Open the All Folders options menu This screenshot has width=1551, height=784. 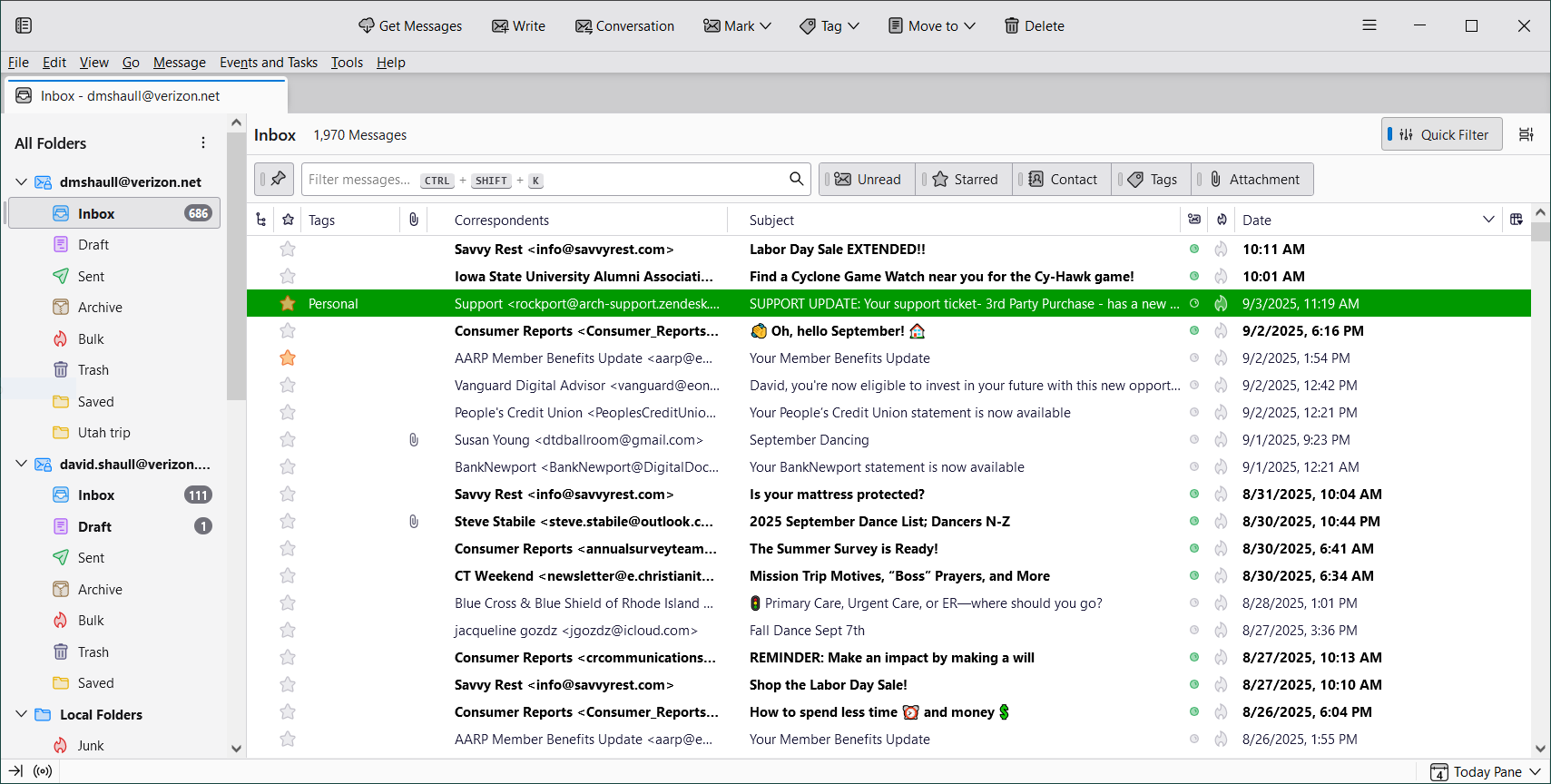[x=203, y=142]
